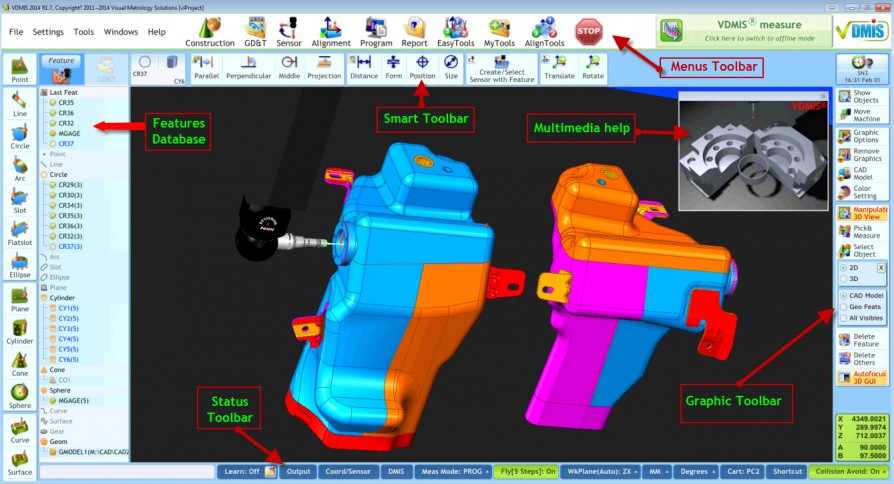Select the Surface feature tool in left sidebar
894x484 pixels.
(x=19, y=463)
